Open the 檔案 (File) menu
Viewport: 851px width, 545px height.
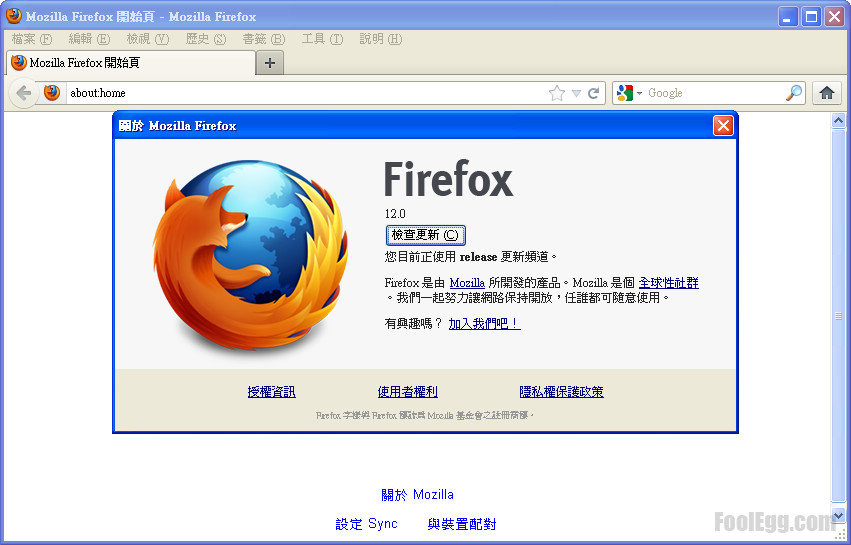coord(31,39)
